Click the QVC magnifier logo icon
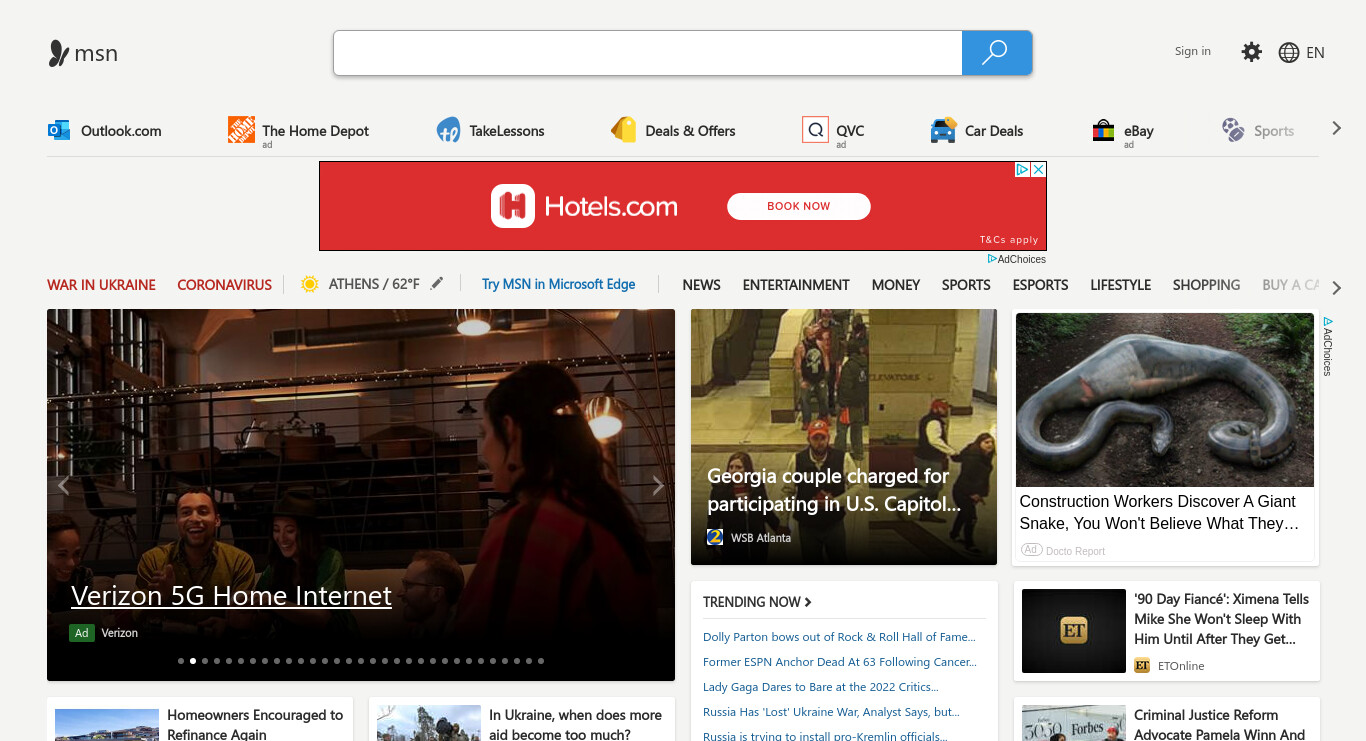1366x741 pixels. (x=815, y=130)
